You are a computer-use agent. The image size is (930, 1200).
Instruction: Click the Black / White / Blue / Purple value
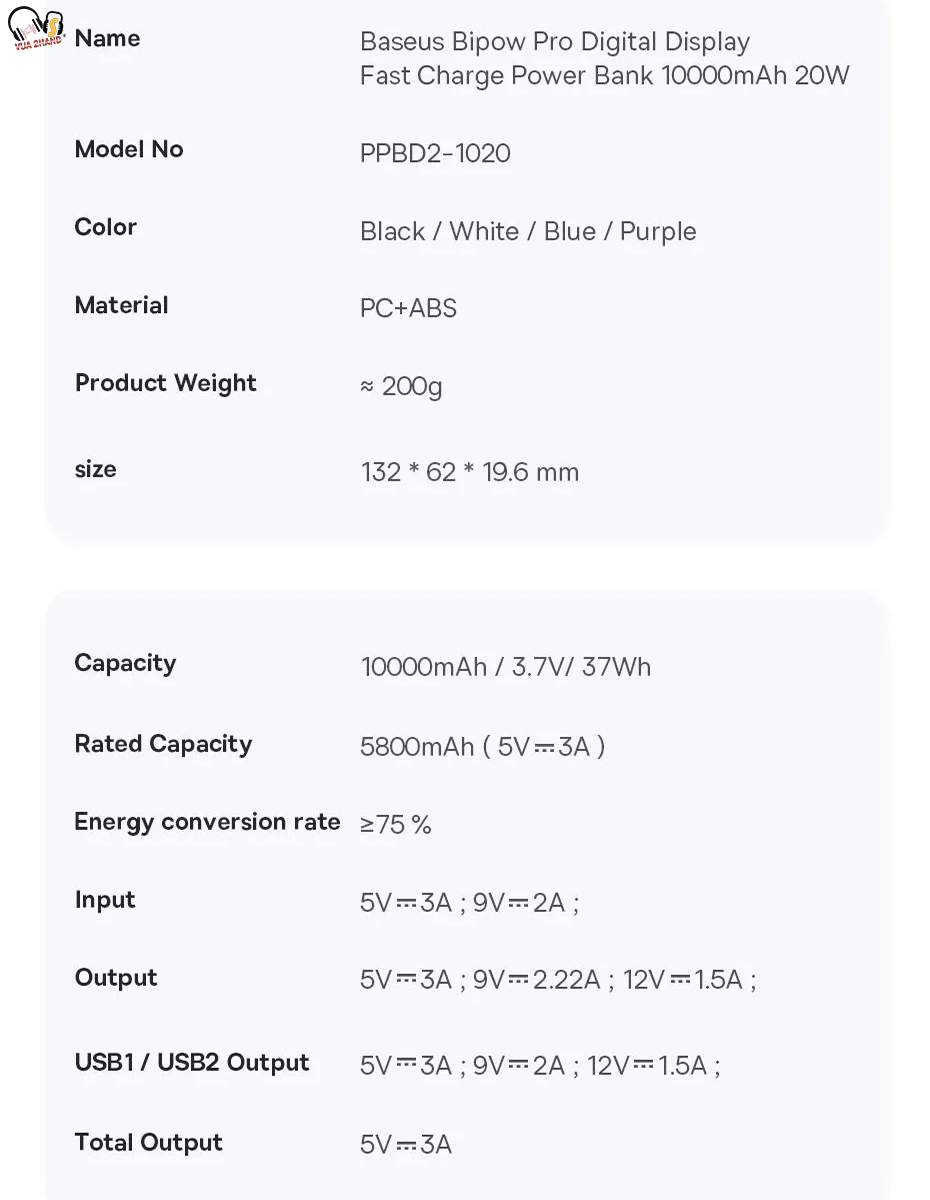[x=528, y=231]
